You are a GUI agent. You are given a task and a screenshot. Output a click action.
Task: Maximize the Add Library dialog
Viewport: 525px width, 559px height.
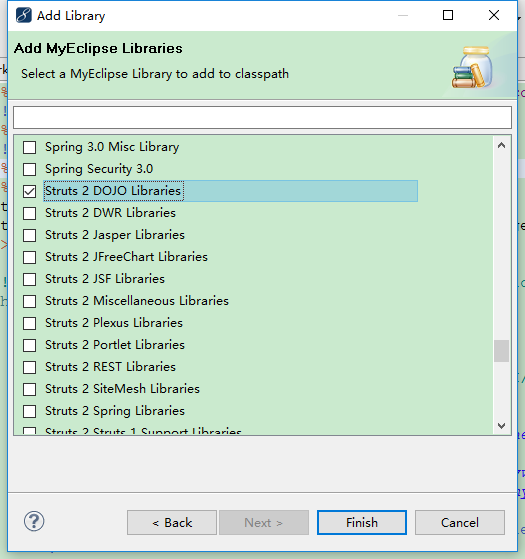(448, 15)
